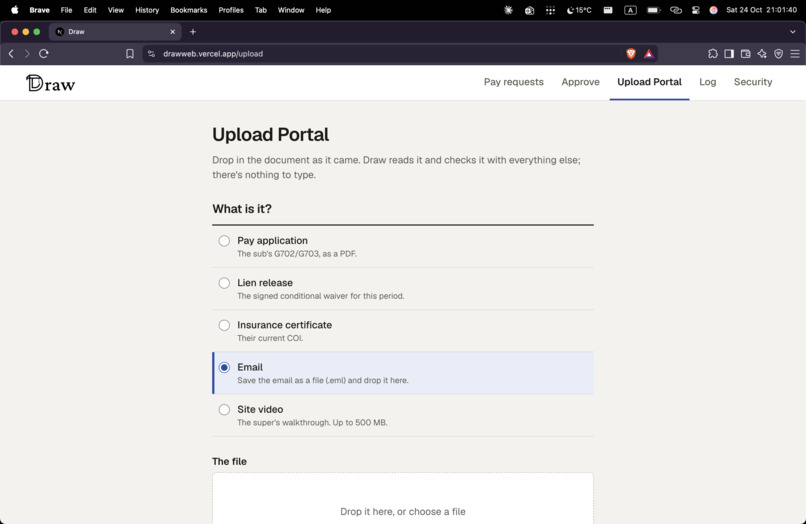
Task: Click the 'Upload Portal' page heading
Action: click(270, 135)
